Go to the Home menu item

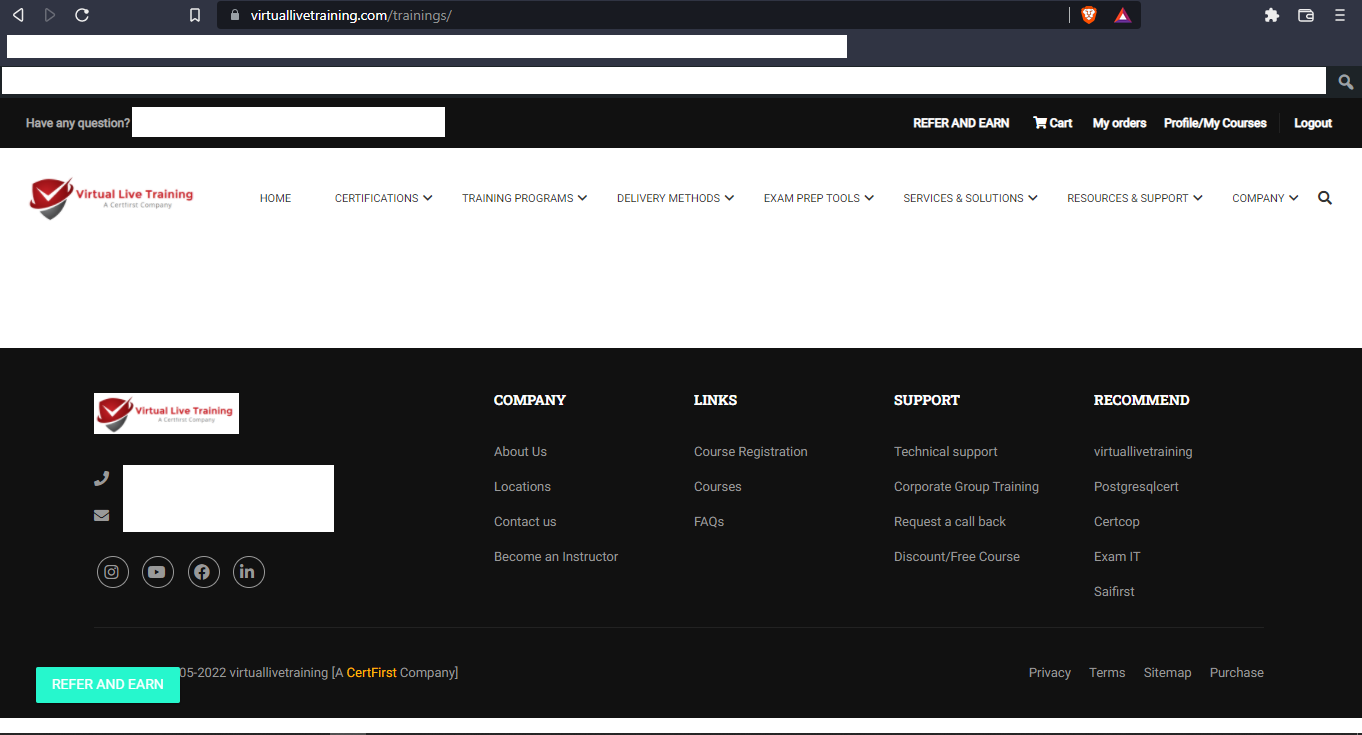click(x=275, y=198)
